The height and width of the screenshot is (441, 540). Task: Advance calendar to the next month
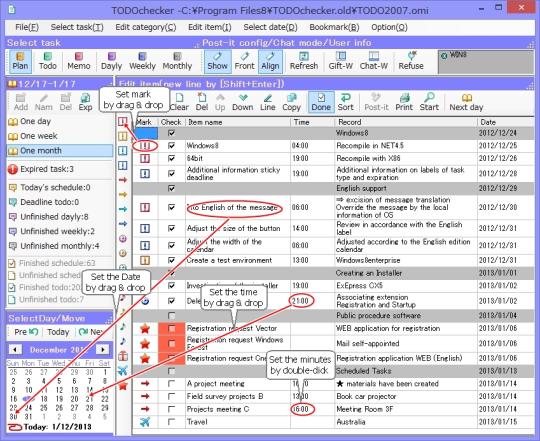tap(103, 349)
